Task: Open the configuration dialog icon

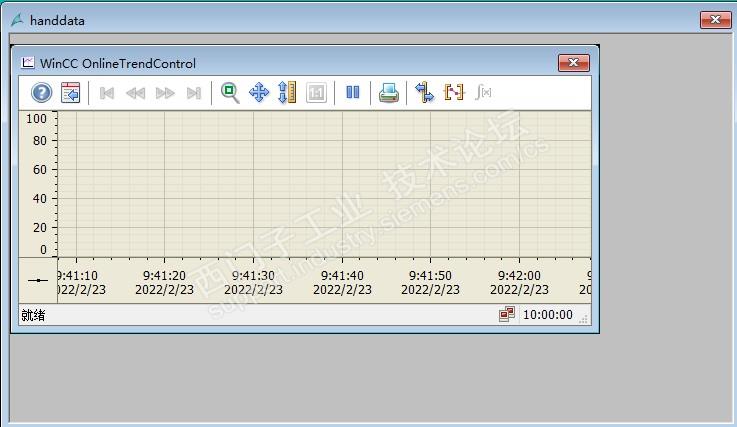Action: [71, 92]
